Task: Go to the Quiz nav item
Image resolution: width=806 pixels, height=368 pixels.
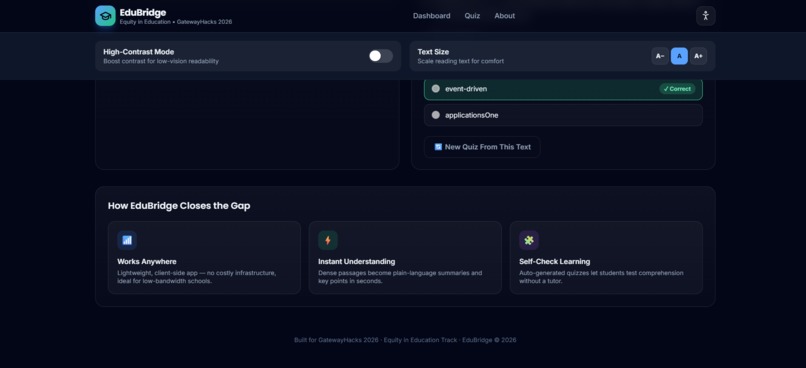Action: (x=472, y=16)
